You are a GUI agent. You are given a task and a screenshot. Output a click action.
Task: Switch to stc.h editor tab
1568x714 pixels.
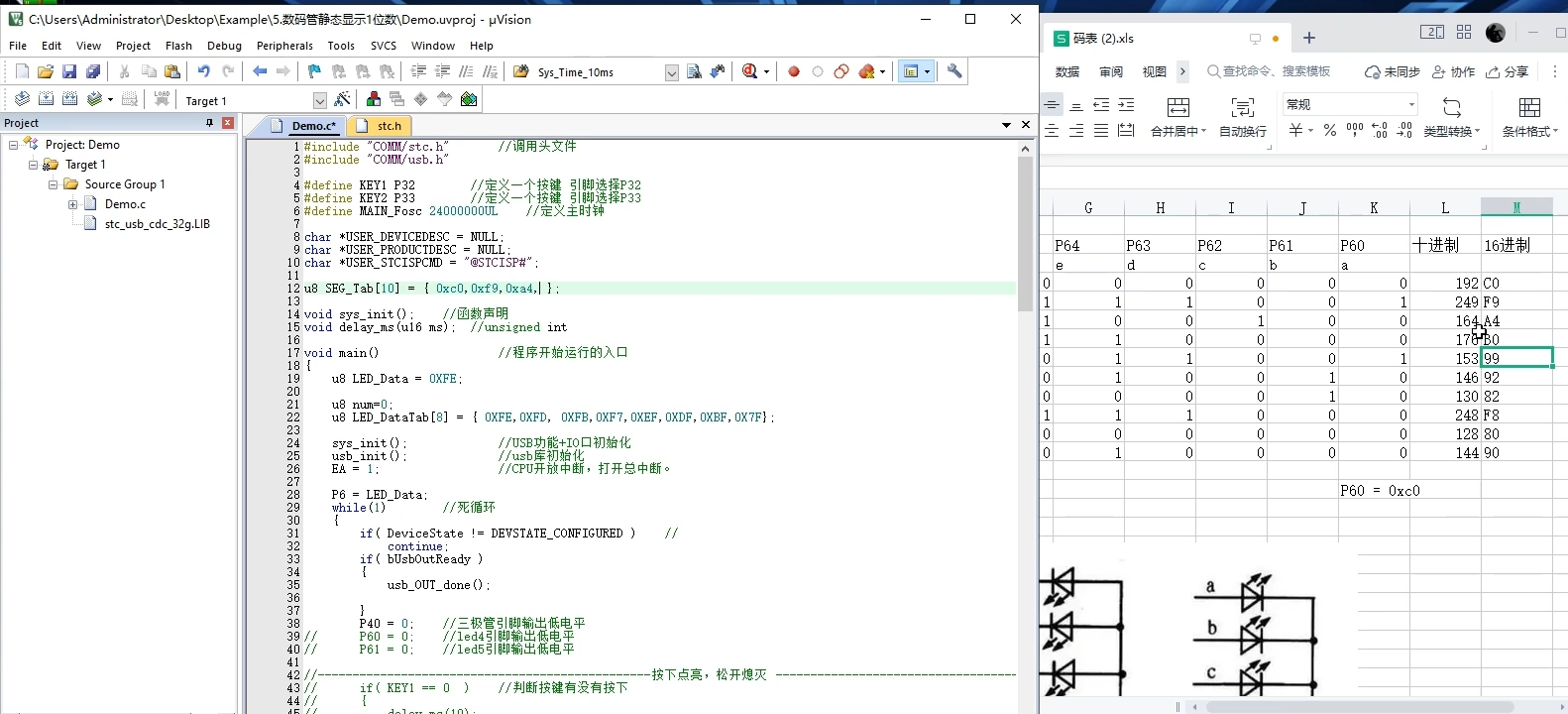(x=381, y=126)
